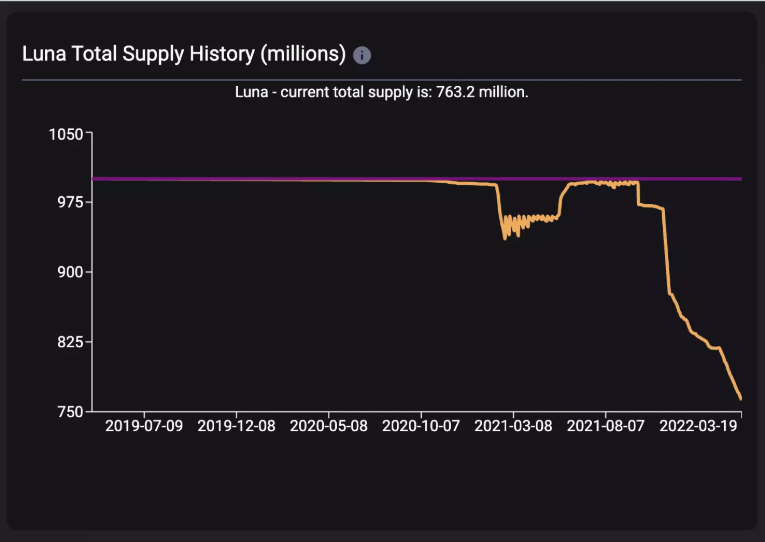This screenshot has width=765, height=542.
Task: Select the 2021-08-07 date tick label
Action: click(x=605, y=426)
